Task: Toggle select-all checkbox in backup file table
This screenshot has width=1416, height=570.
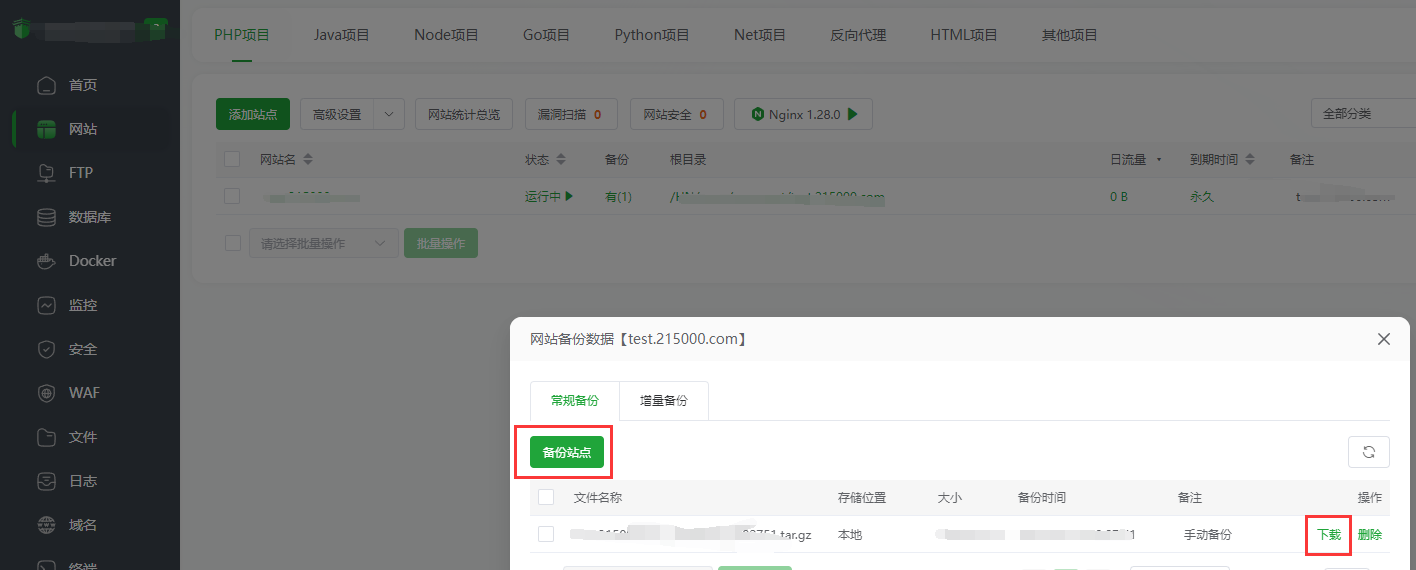Action: click(x=546, y=497)
